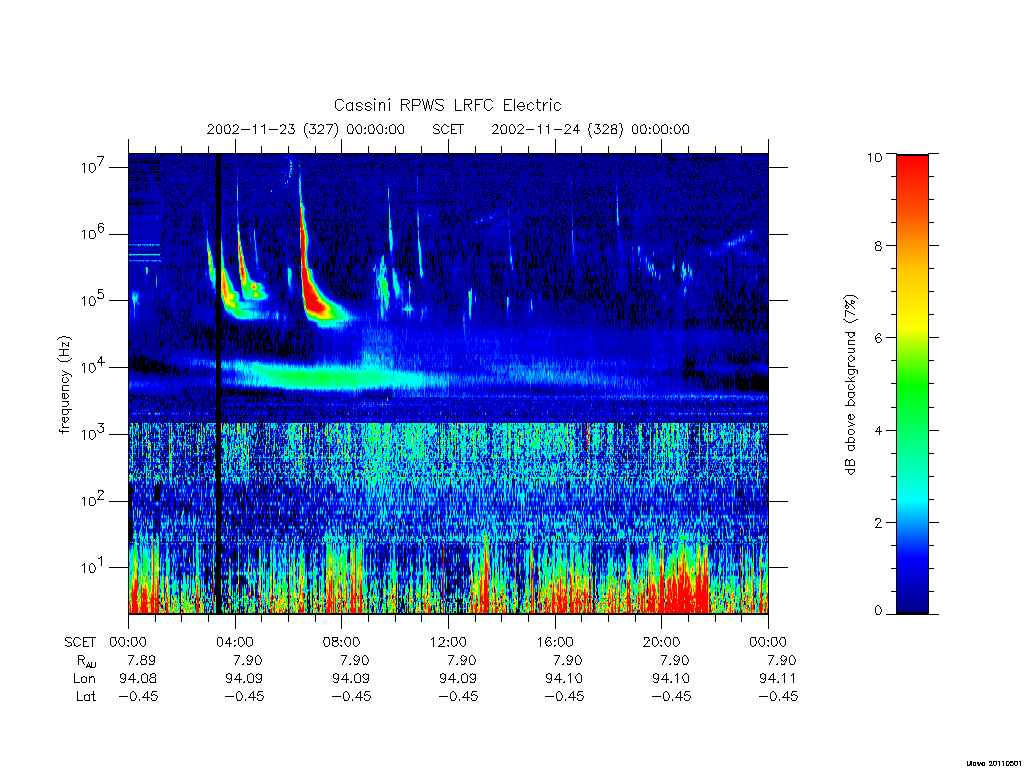Click the '00:00' time label above 7.89
Image resolution: width=1024 pixels, height=768 pixels.
pyautogui.click(x=128, y=642)
